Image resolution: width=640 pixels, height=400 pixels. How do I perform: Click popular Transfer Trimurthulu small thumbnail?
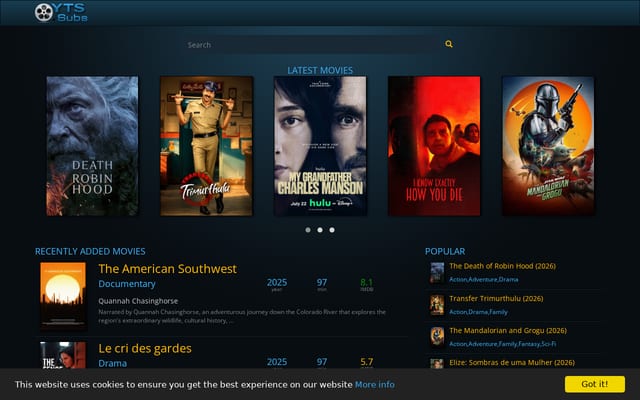pyautogui.click(x=437, y=305)
